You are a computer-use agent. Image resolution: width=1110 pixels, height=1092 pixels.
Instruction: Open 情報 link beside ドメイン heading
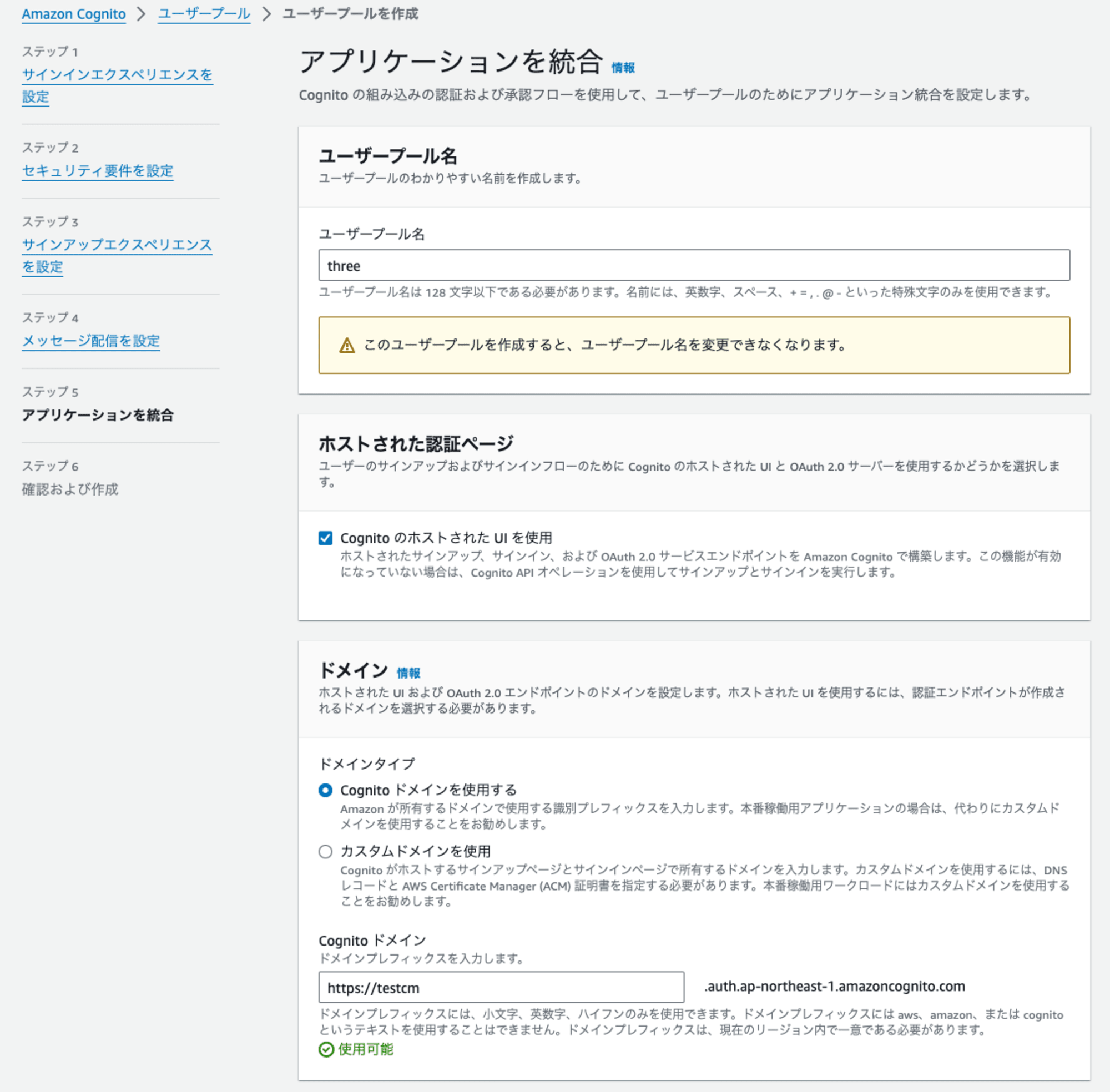pyautogui.click(x=408, y=673)
